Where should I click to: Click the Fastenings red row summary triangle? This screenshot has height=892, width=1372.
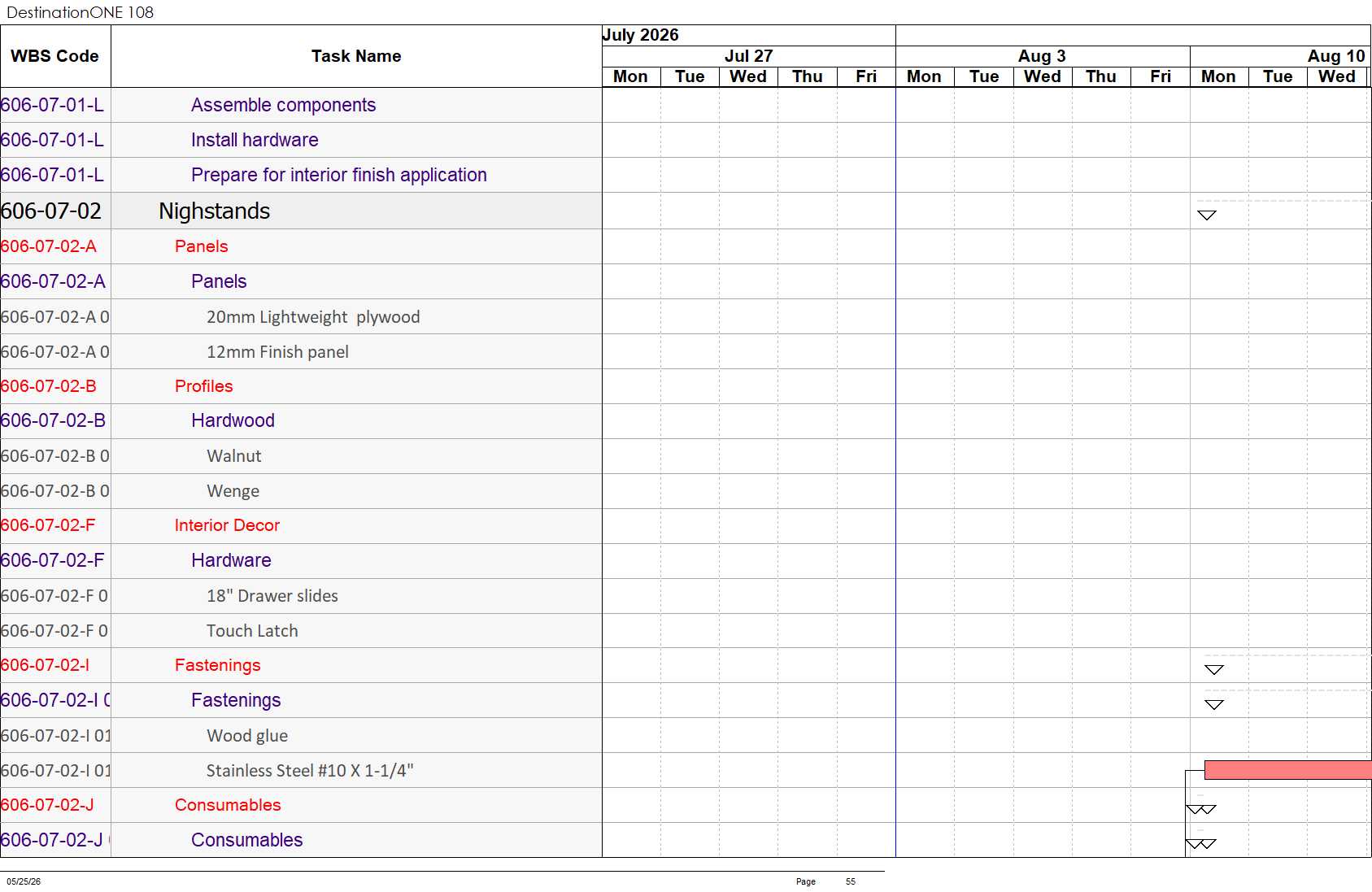click(x=1214, y=670)
